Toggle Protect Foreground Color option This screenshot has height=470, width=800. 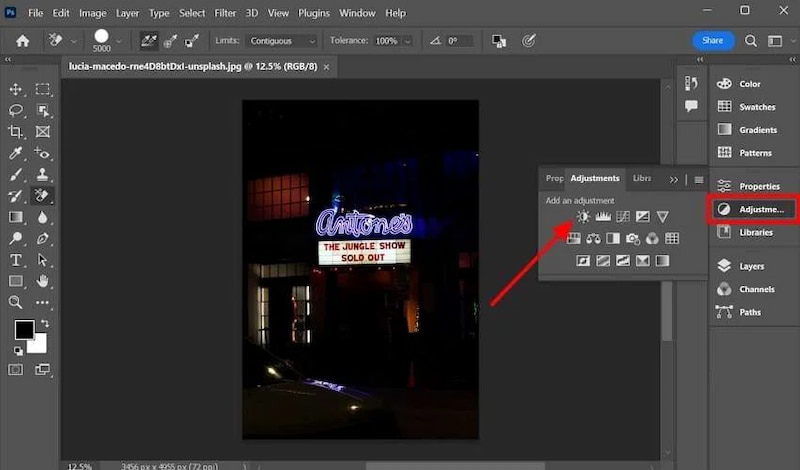(498, 41)
